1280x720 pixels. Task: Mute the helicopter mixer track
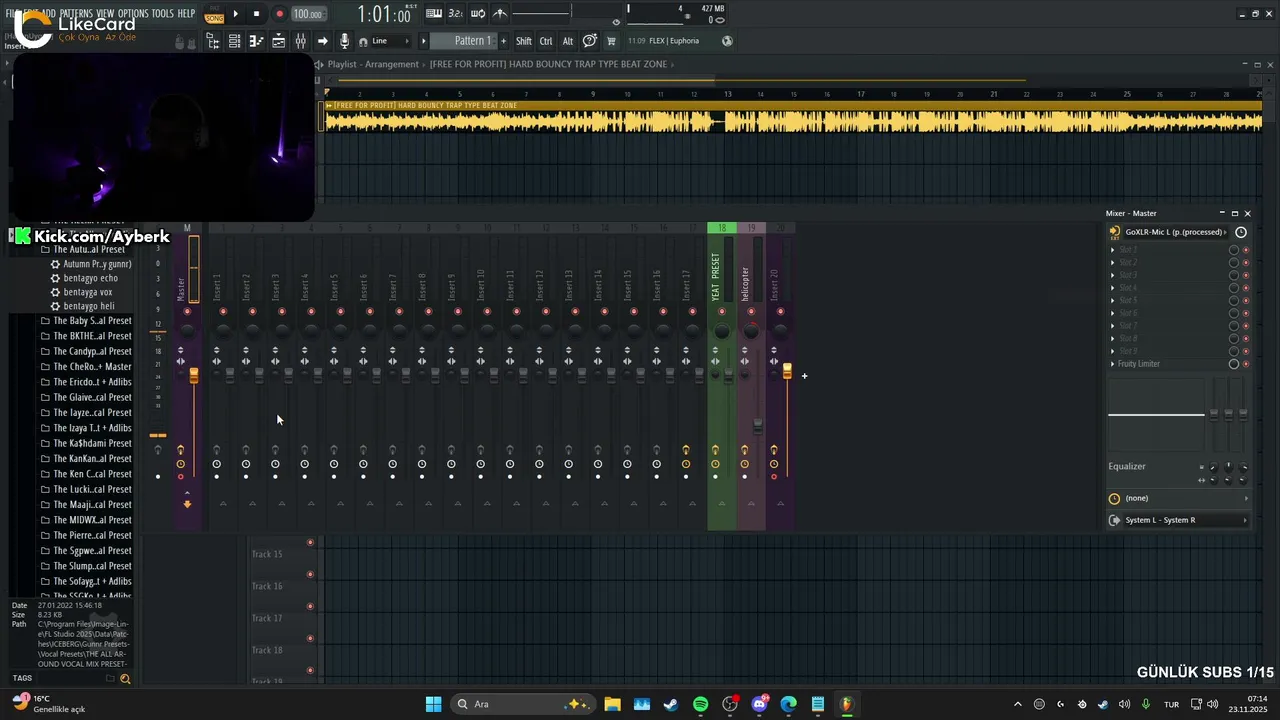751,312
